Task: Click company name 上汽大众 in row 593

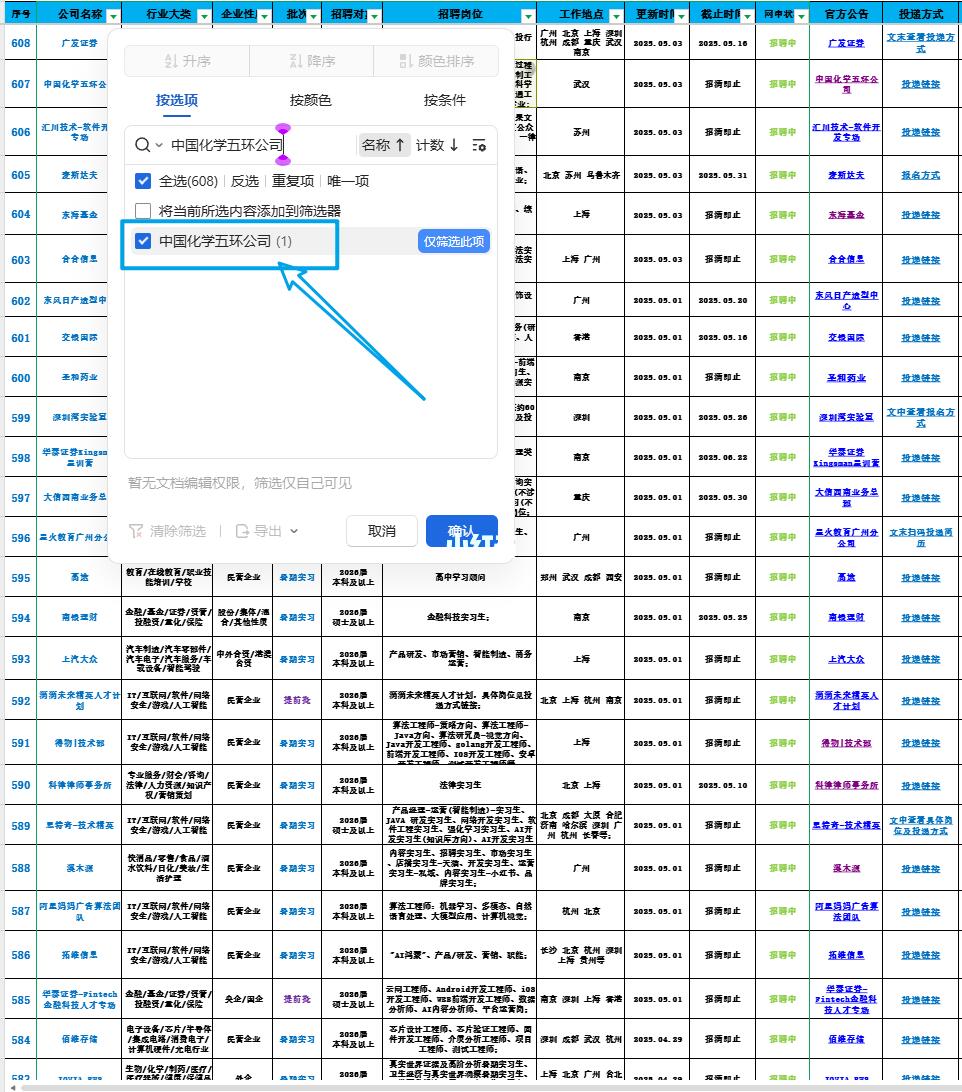Action: 79,659
